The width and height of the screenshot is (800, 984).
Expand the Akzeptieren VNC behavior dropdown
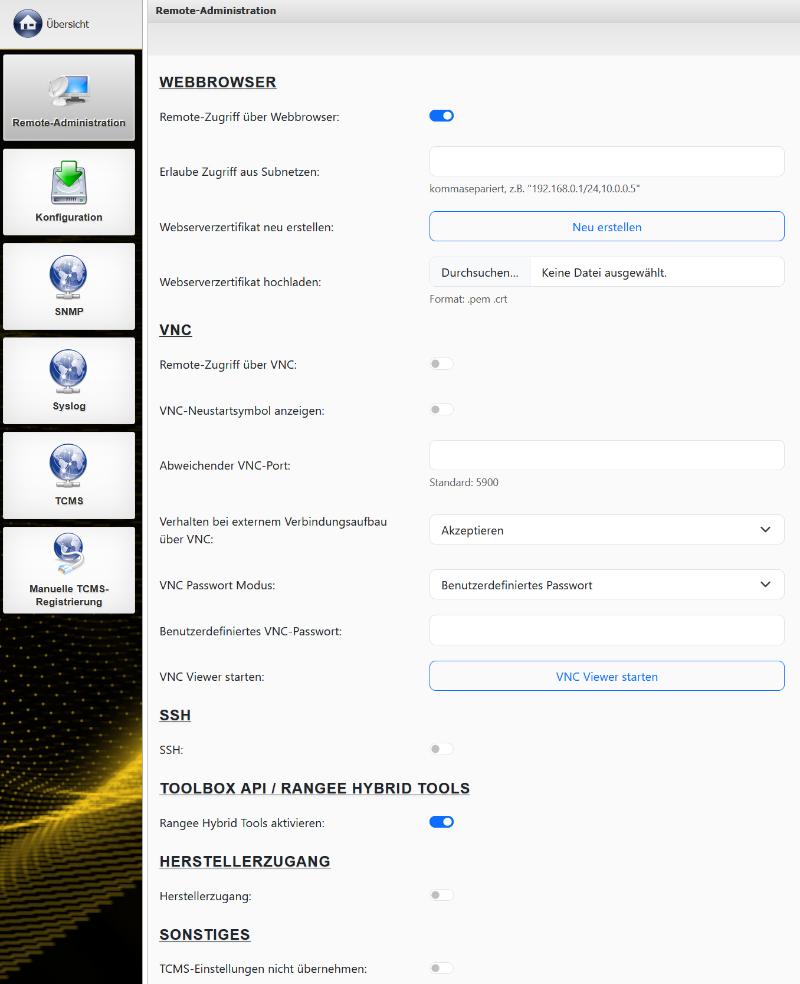tap(606, 530)
